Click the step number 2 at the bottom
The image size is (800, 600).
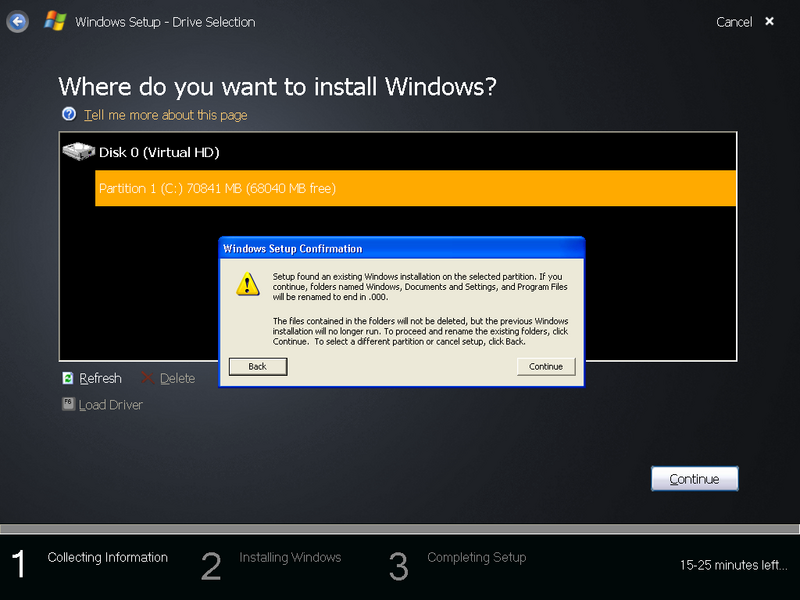pos(211,566)
